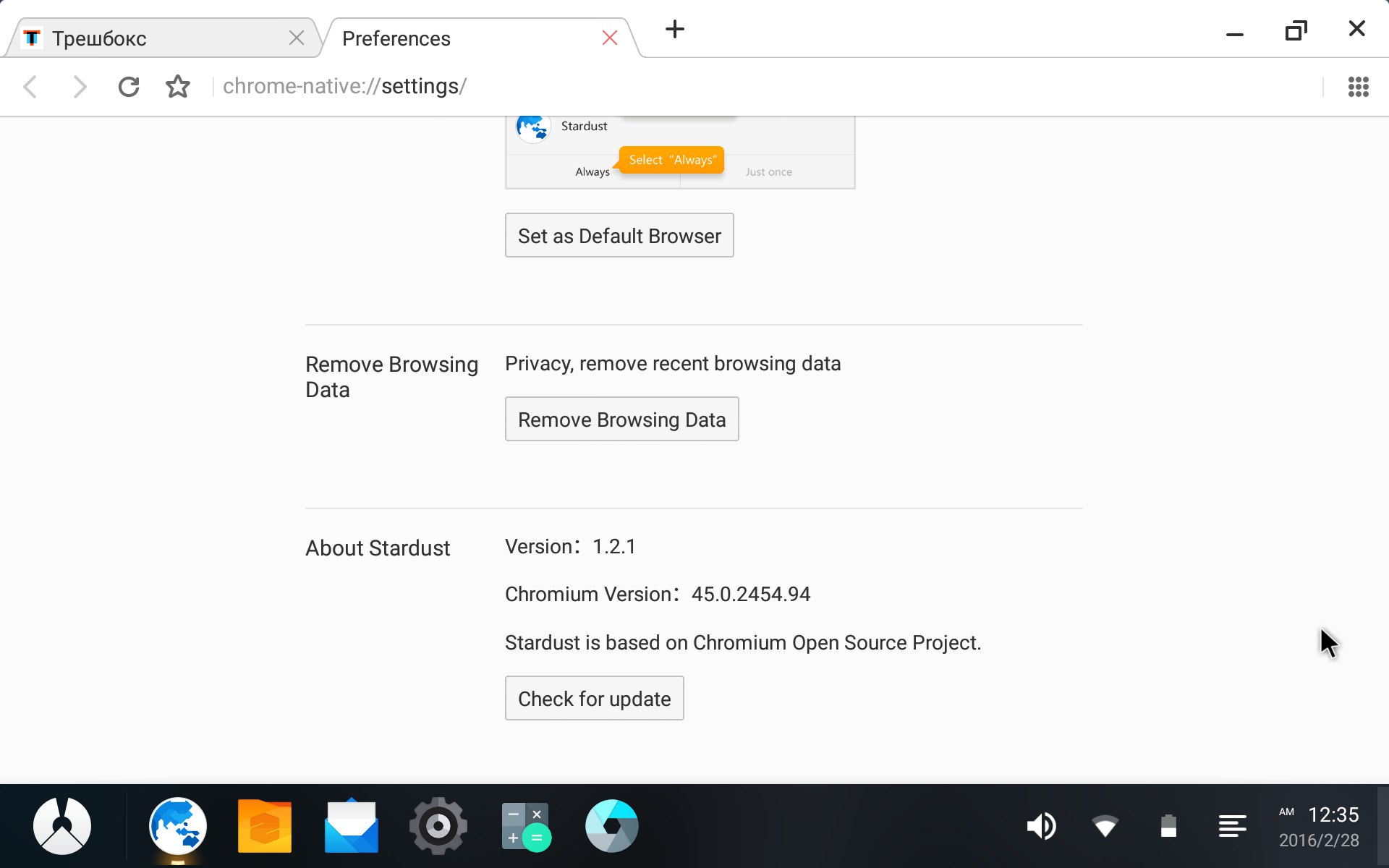This screenshot has height=868, width=1389.
Task: Open a new tab with the plus button
Action: [674, 30]
